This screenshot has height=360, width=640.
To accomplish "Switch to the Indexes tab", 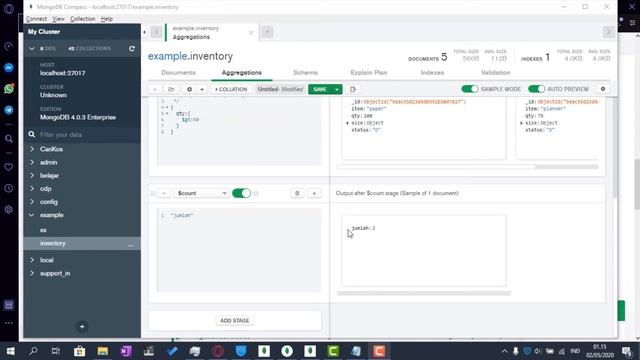I will 432,72.
